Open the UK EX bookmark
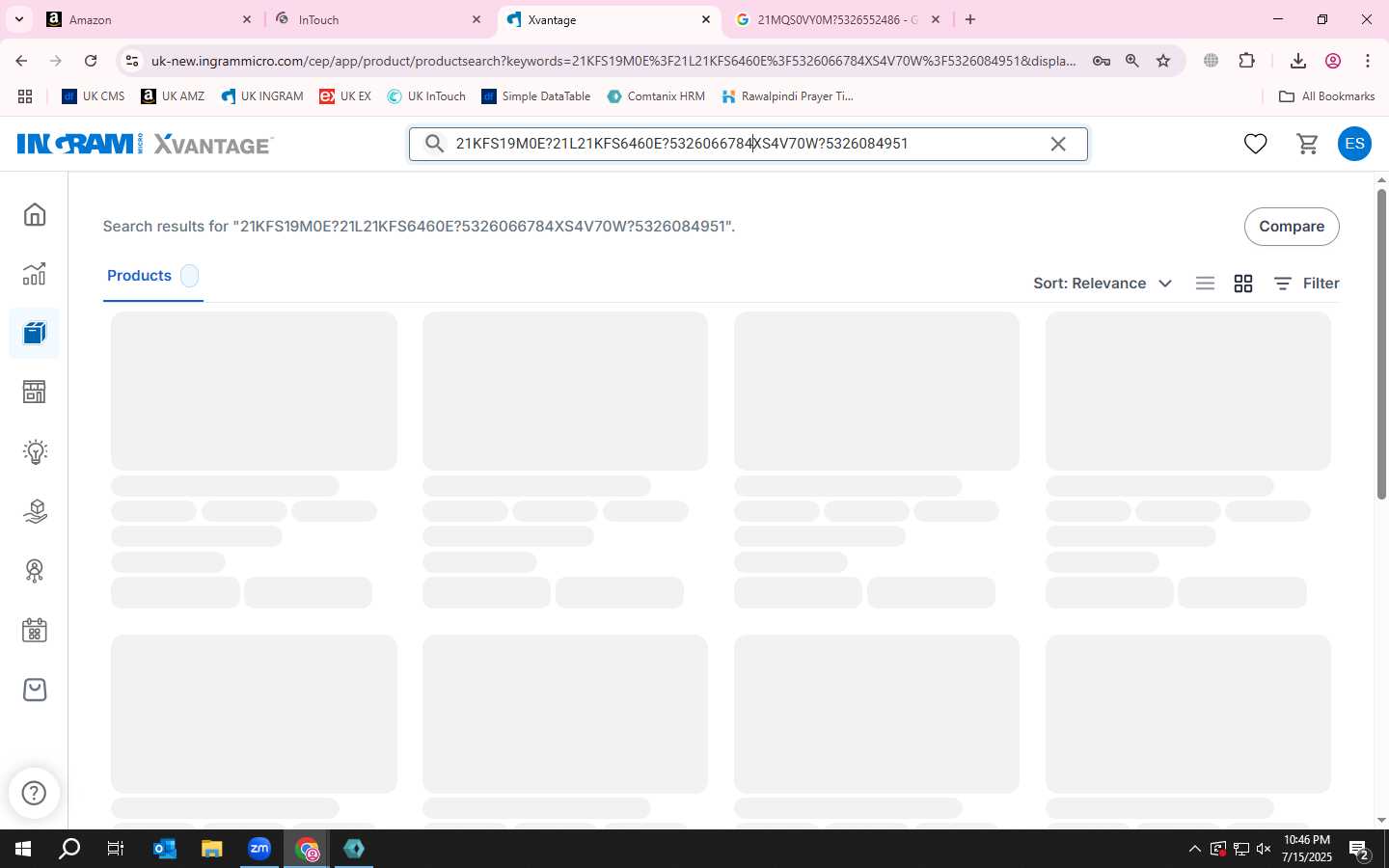The width and height of the screenshot is (1389, 868). coord(345,96)
